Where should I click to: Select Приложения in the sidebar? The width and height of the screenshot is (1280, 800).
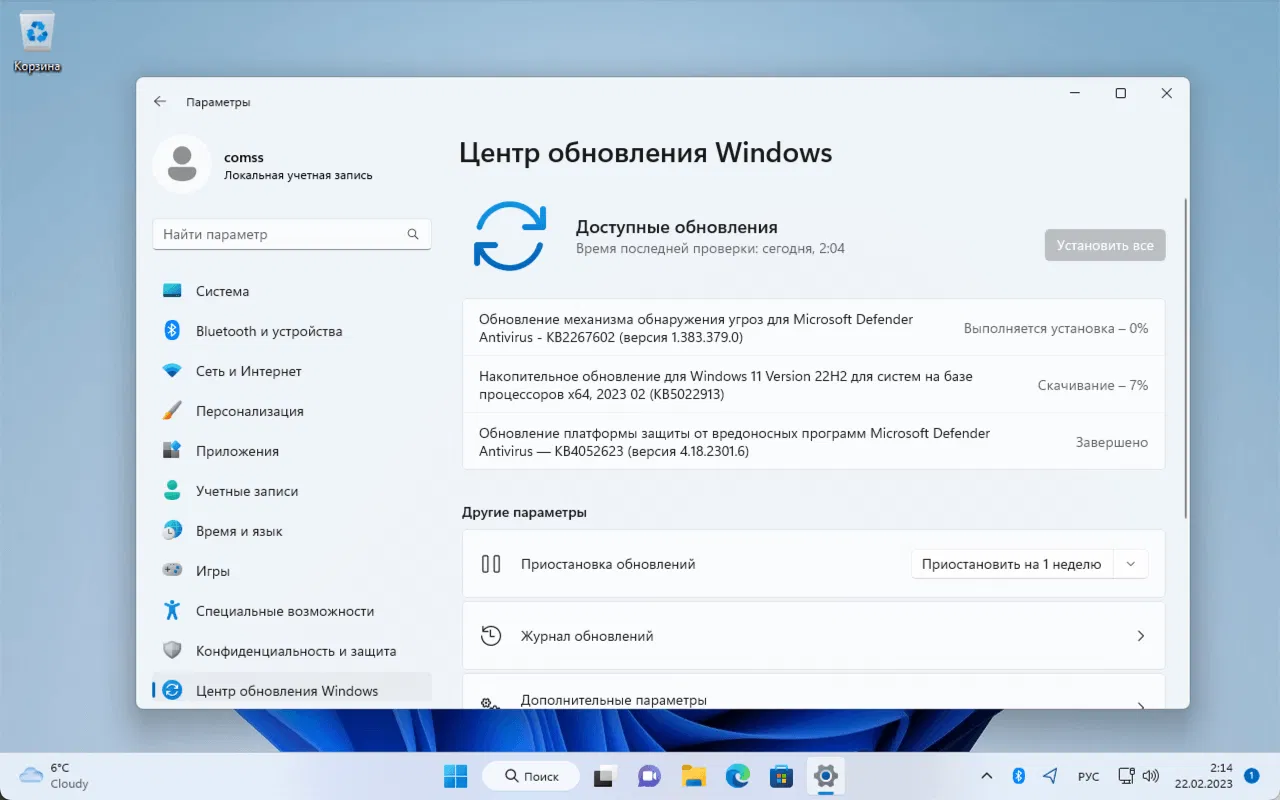[x=292, y=451]
